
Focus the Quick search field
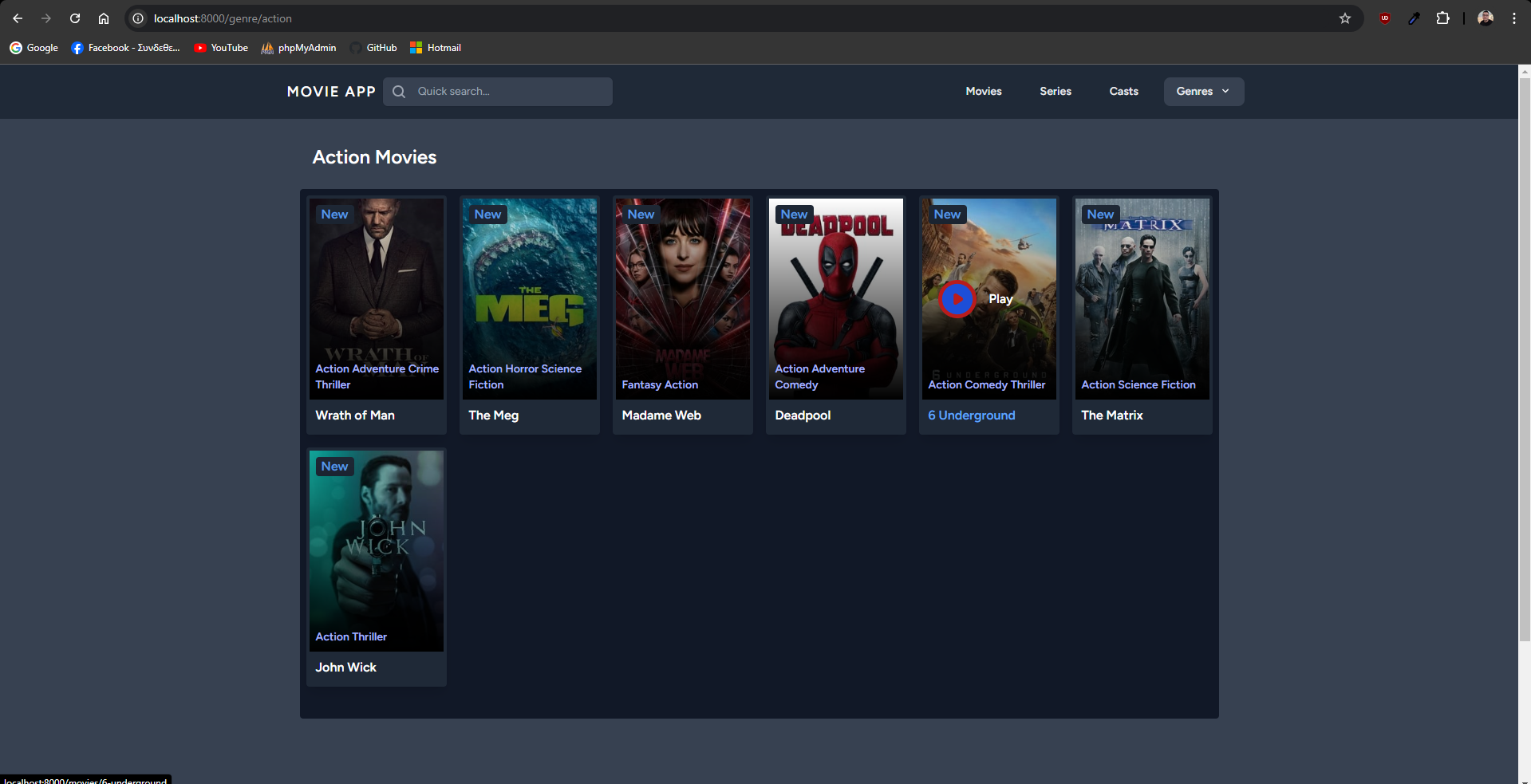pos(498,92)
